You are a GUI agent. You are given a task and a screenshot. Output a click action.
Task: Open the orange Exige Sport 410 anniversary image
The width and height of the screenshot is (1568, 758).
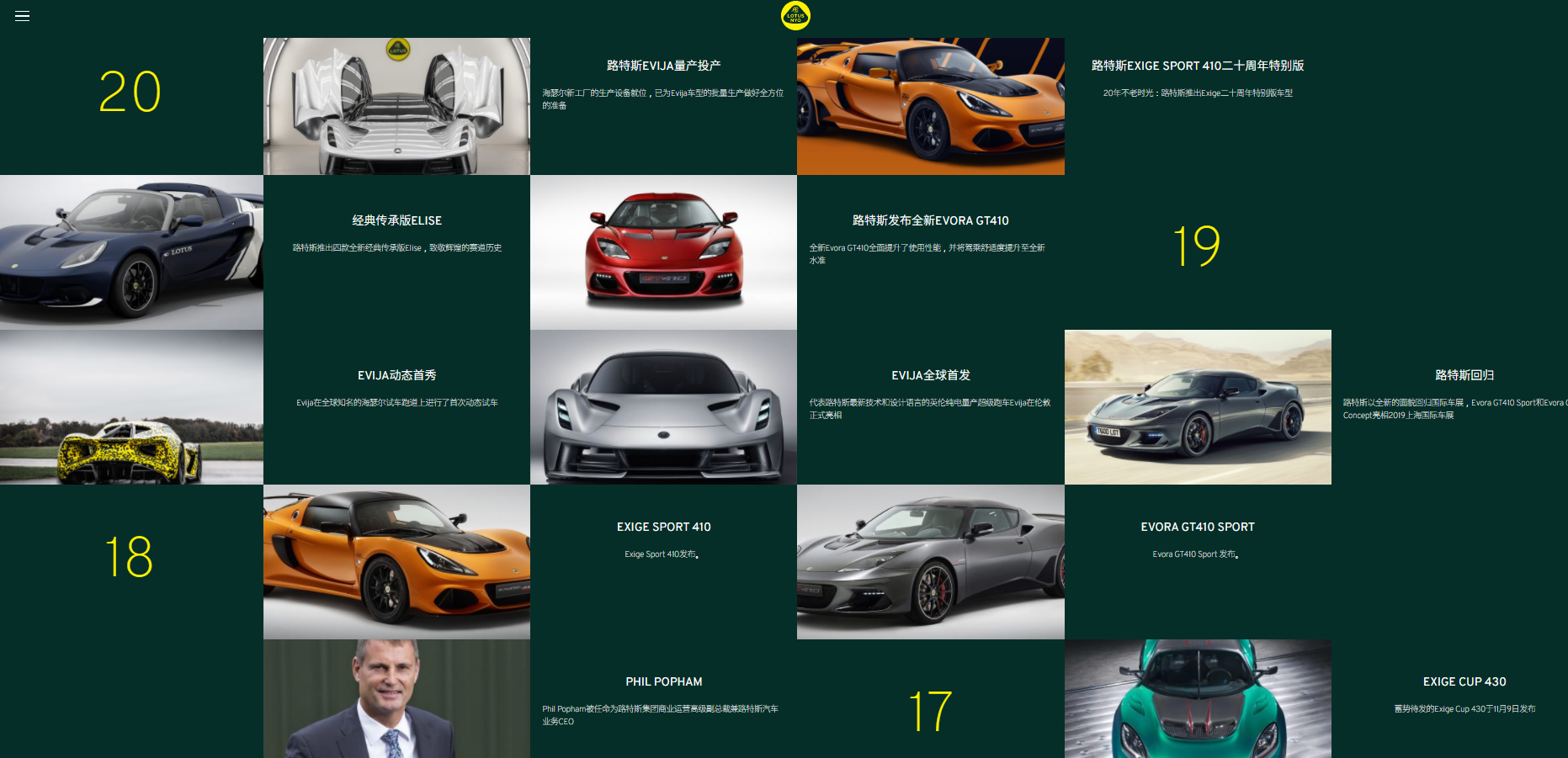pos(930,106)
